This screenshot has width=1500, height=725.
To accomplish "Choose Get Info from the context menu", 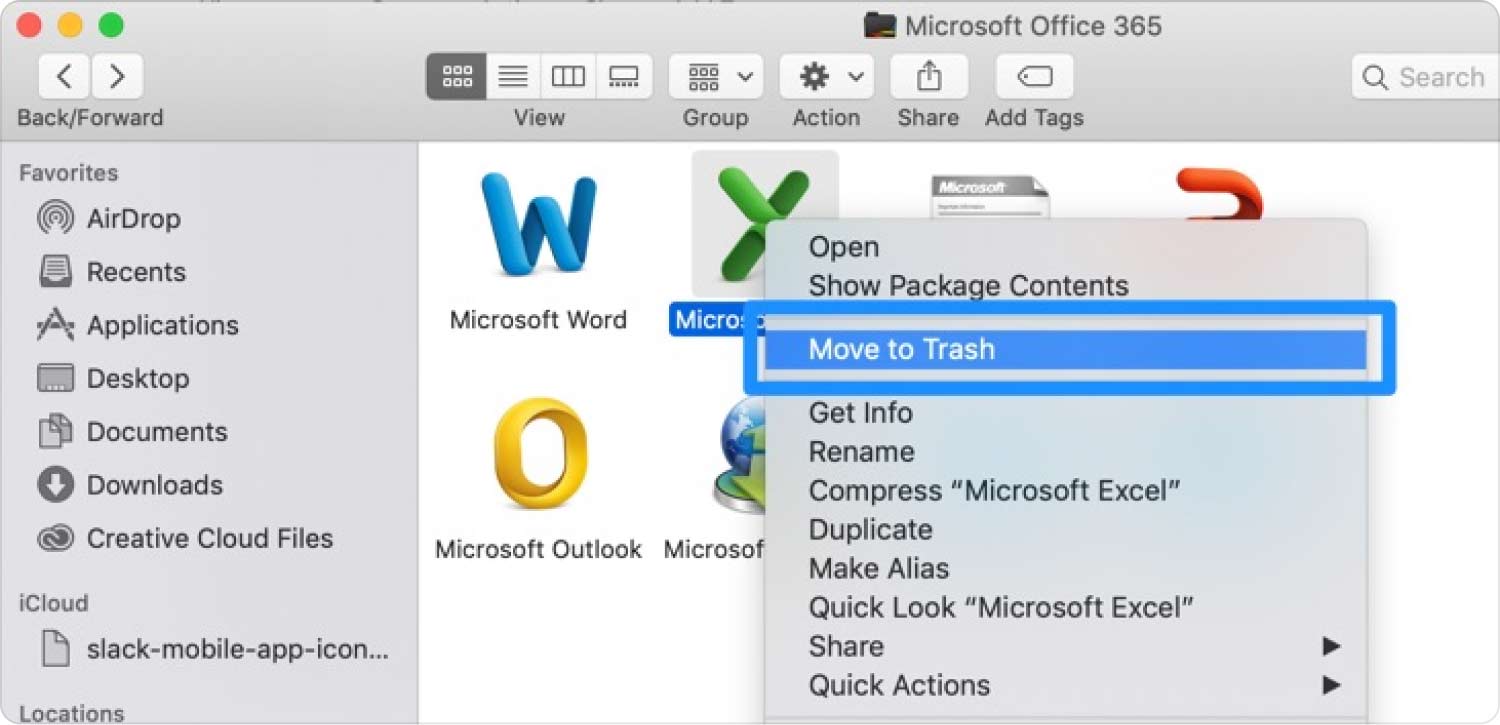I will (860, 412).
